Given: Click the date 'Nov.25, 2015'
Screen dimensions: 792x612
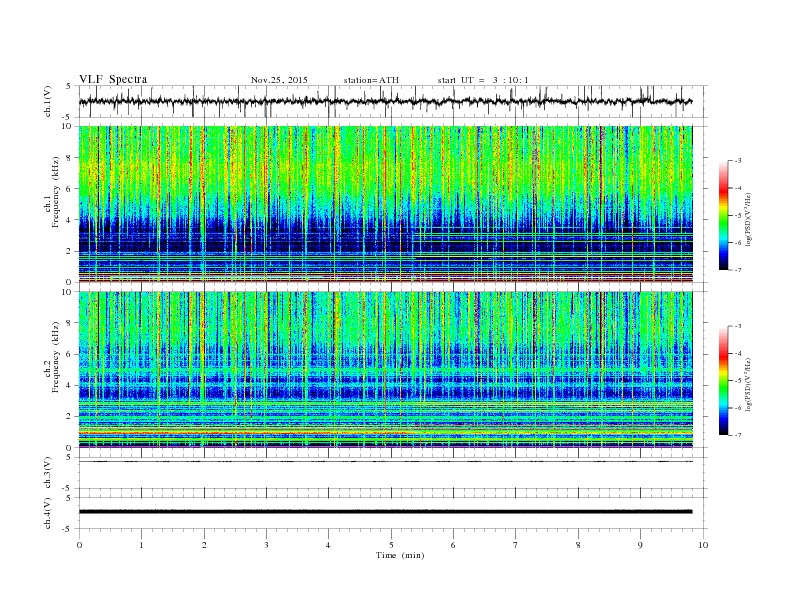Looking at the screenshot, I should [x=279, y=80].
